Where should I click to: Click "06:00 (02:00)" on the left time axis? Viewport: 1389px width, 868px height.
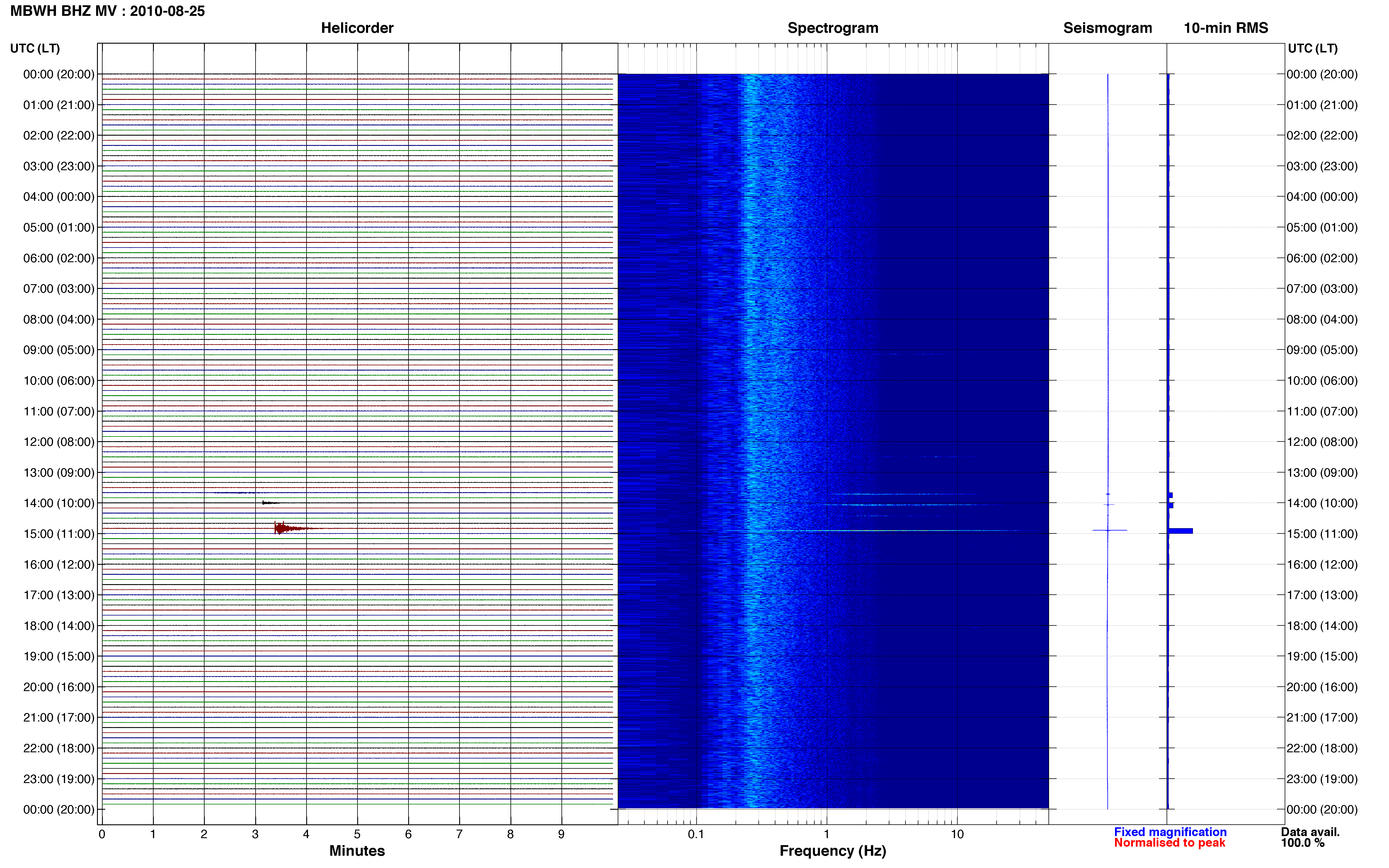[x=59, y=258]
